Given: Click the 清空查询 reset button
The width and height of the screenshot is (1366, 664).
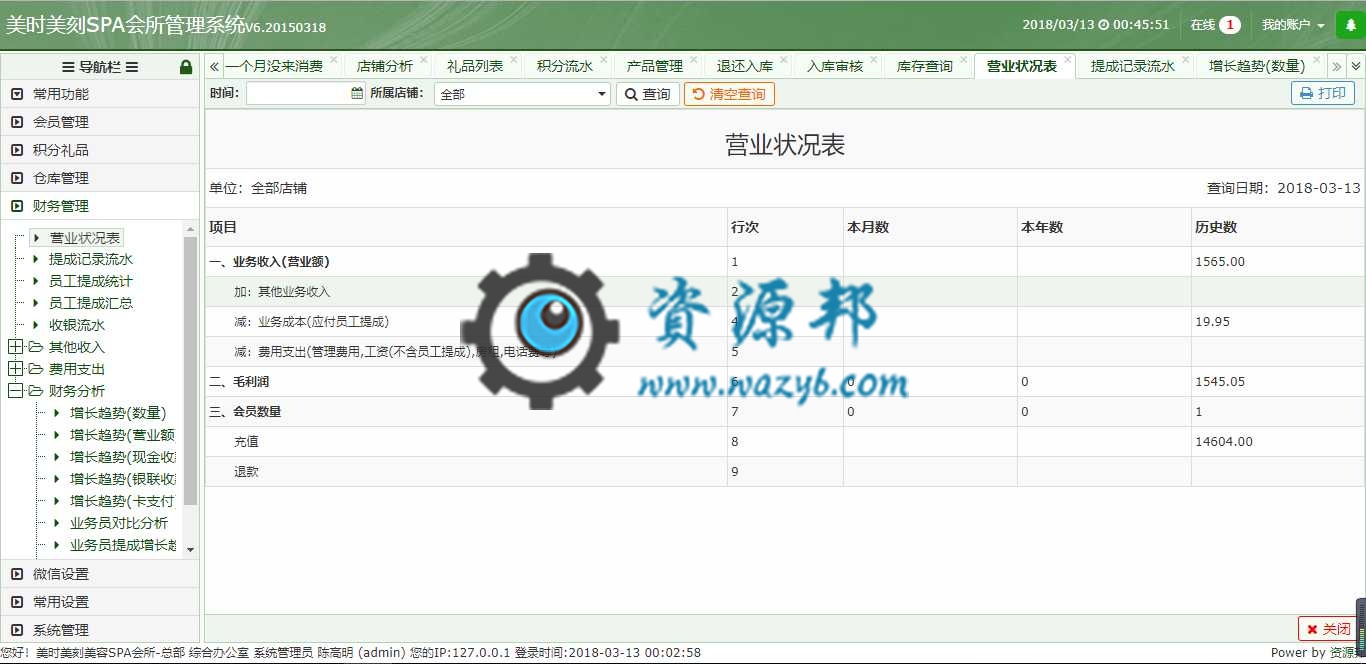Looking at the screenshot, I should click(729, 94).
